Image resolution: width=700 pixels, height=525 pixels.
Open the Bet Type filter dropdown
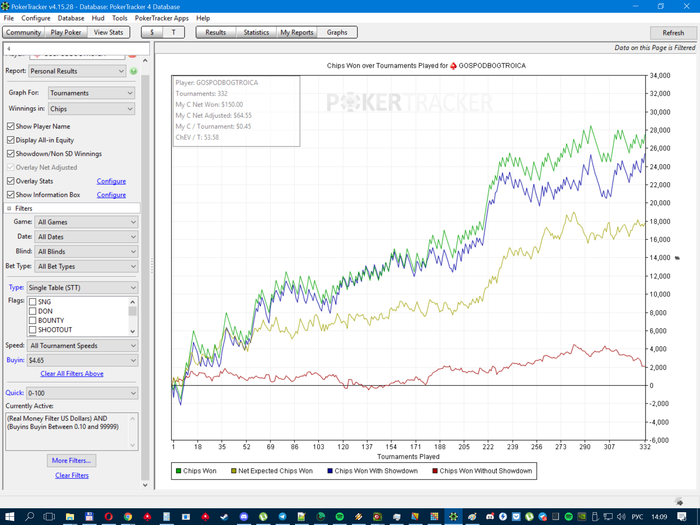[x=86, y=266]
